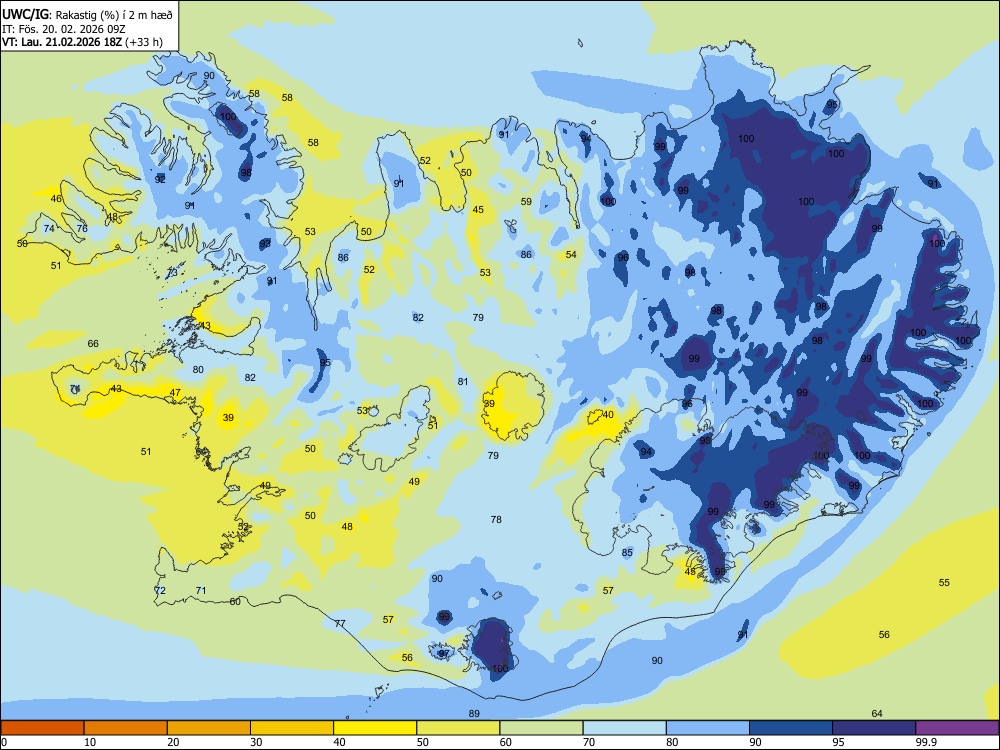Select the 40–50% bright yellow legend swatch
The image size is (1000, 750).
375,728
